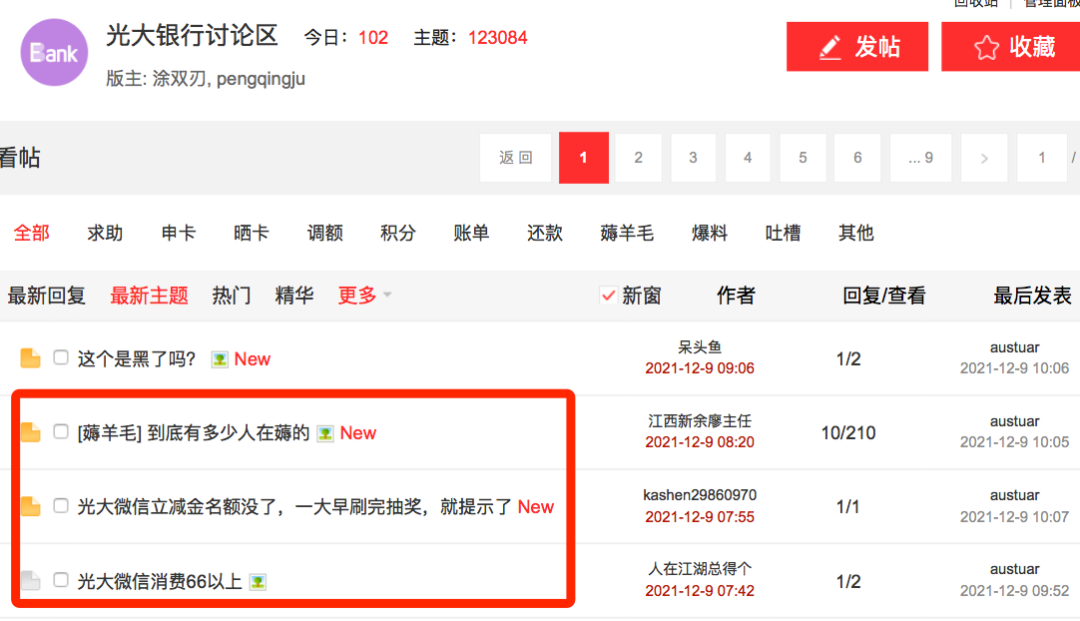Filter threads by 积分 category

(x=398, y=233)
